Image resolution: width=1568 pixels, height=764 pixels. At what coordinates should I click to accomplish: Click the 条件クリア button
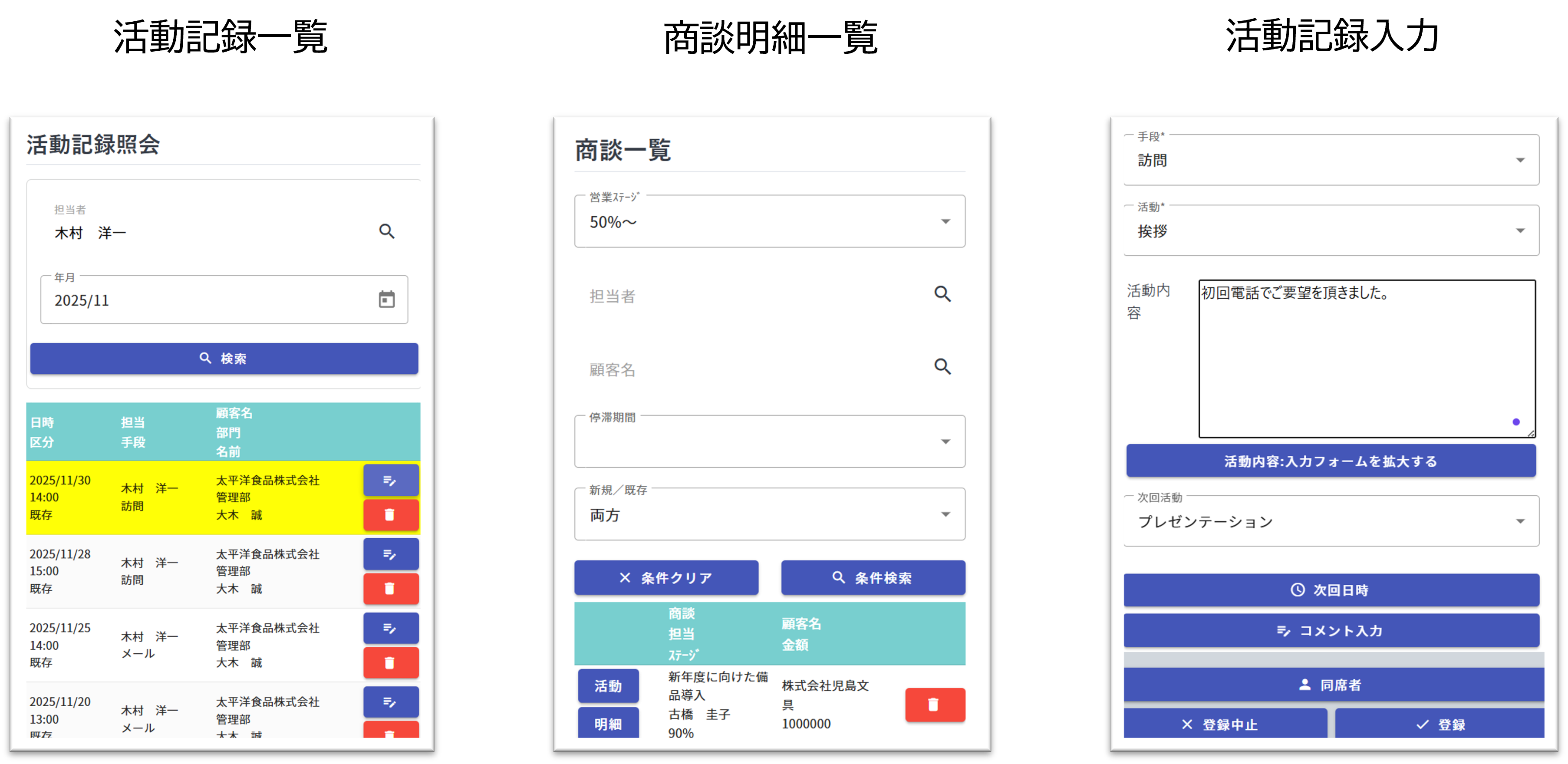pos(666,578)
